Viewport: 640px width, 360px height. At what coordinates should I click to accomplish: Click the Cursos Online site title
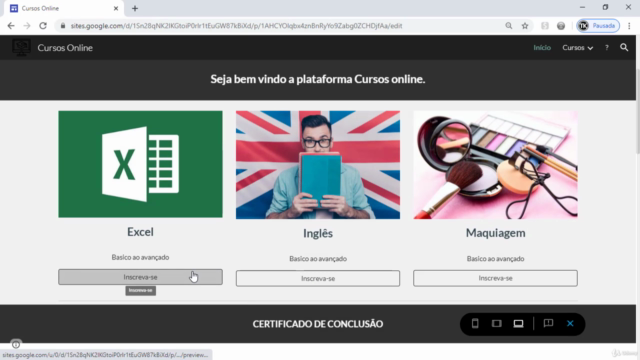(x=65, y=48)
